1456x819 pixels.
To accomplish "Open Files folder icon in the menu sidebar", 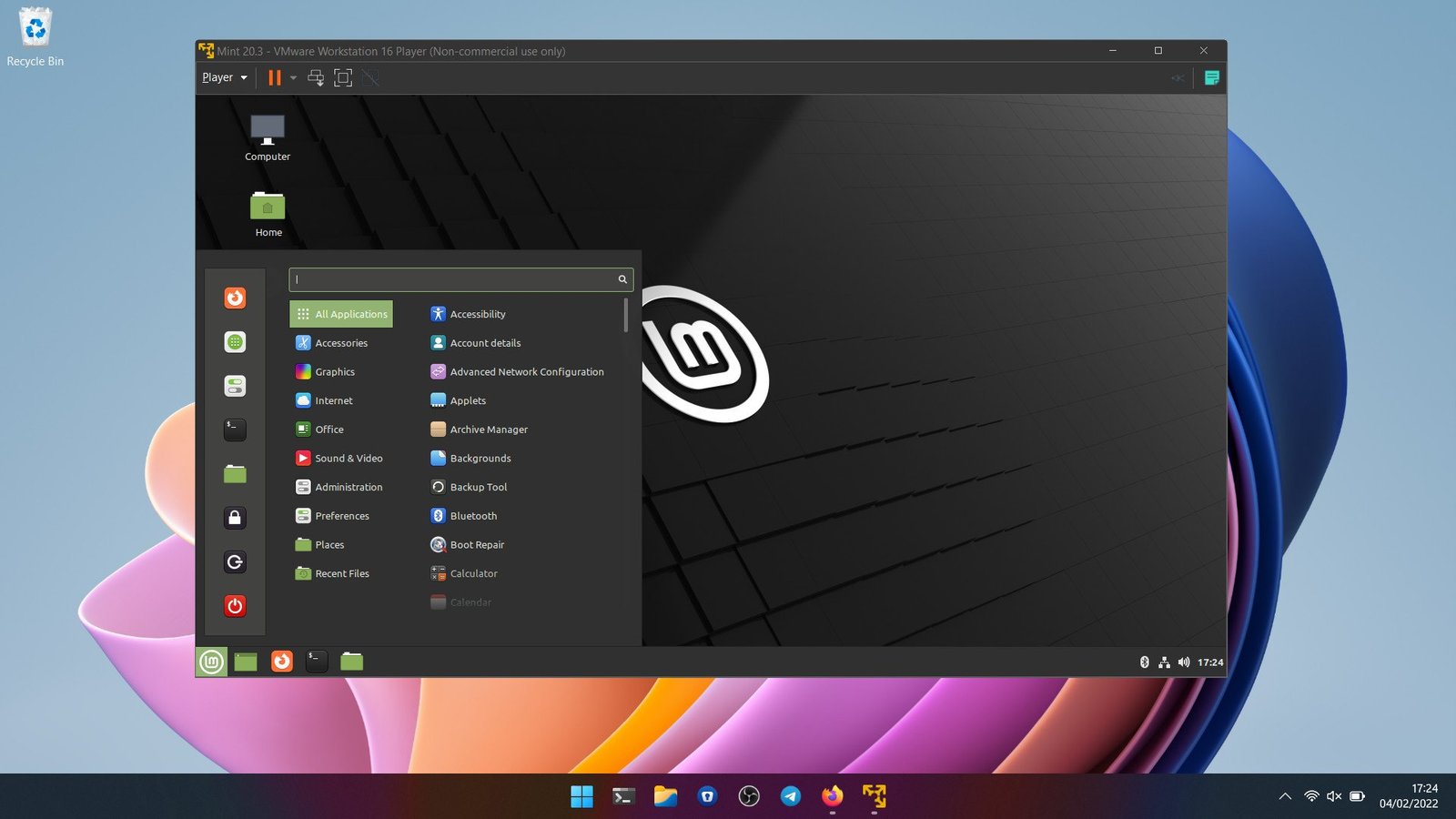I will [235, 473].
